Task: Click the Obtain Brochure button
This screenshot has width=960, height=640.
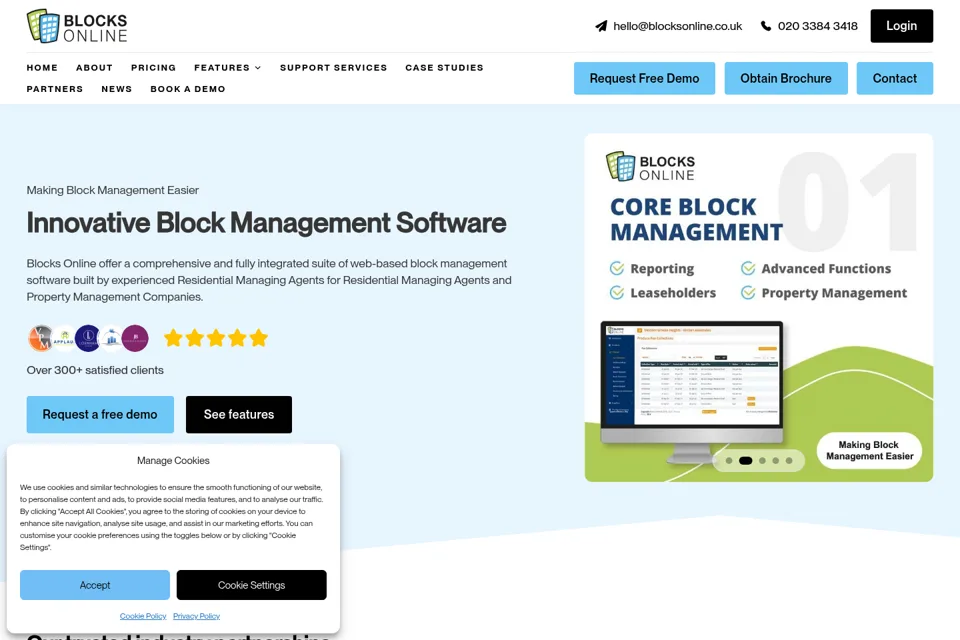Action: tap(786, 78)
